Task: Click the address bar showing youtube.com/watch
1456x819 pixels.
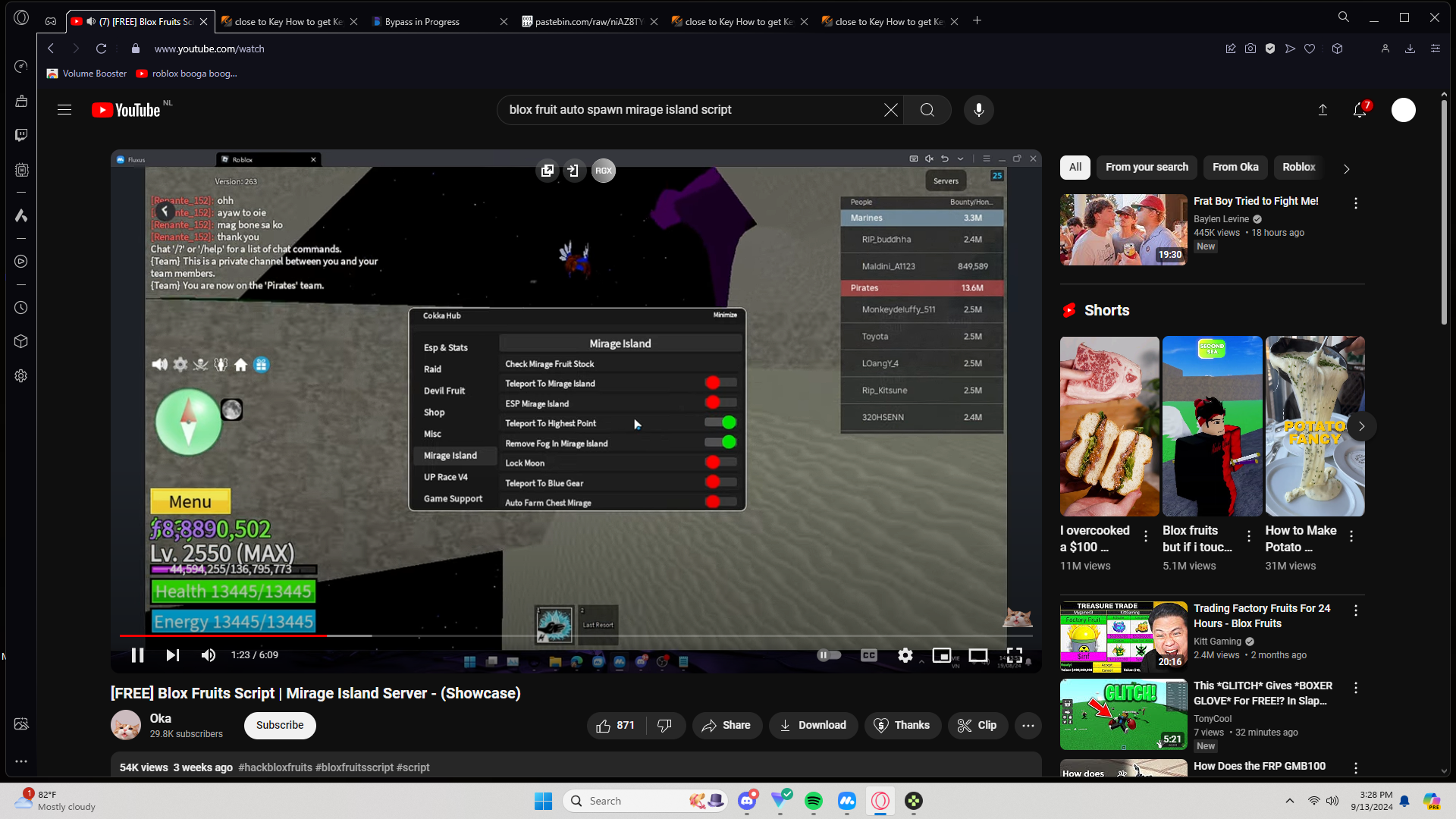Action: [x=209, y=49]
